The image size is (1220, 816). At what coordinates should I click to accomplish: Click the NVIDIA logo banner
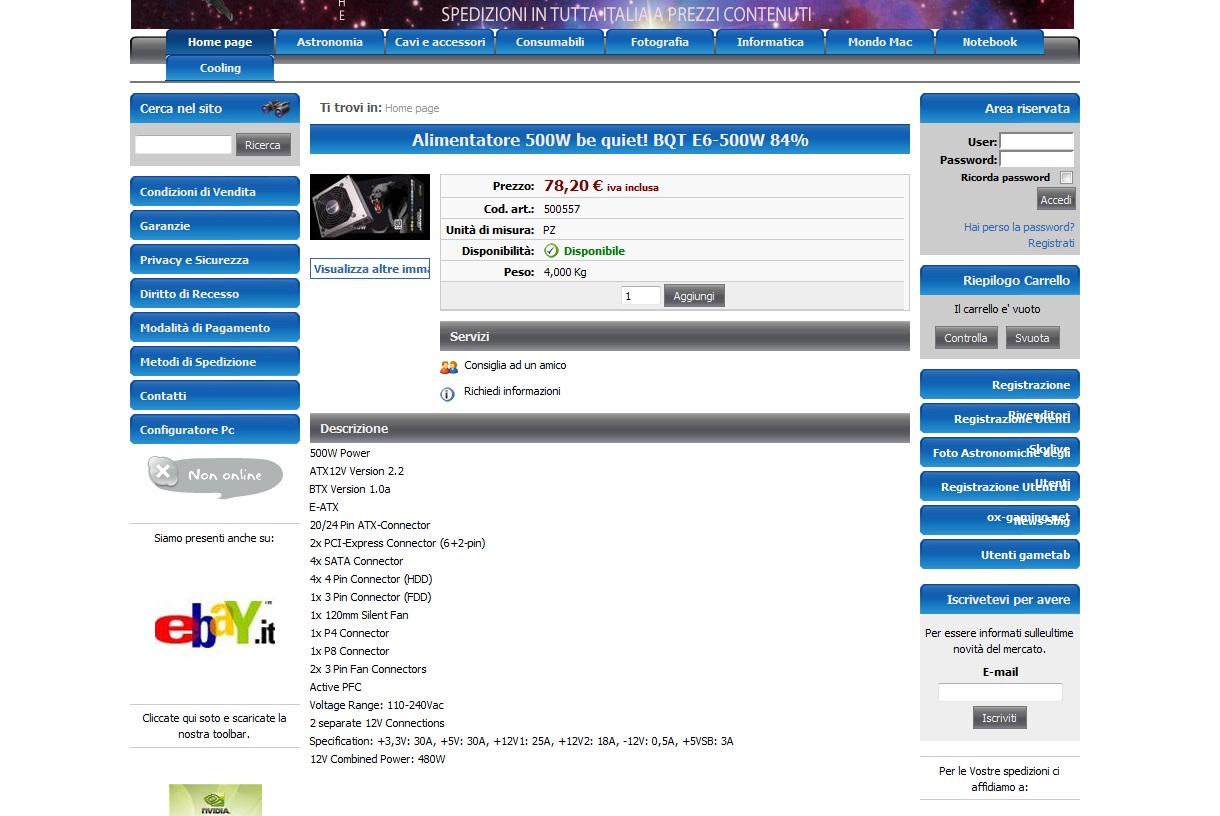click(215, 800)
